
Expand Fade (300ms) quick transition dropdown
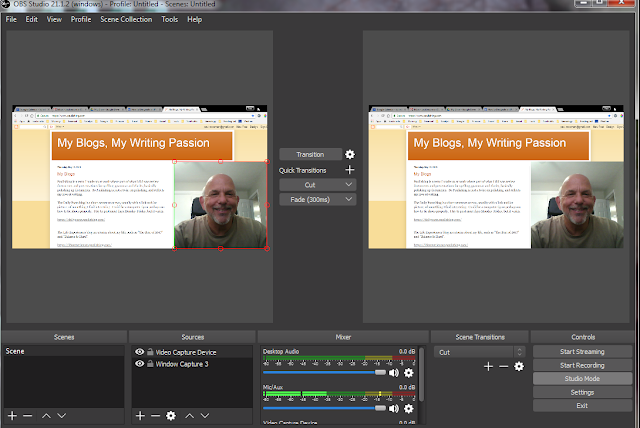(x=349, y=199)
